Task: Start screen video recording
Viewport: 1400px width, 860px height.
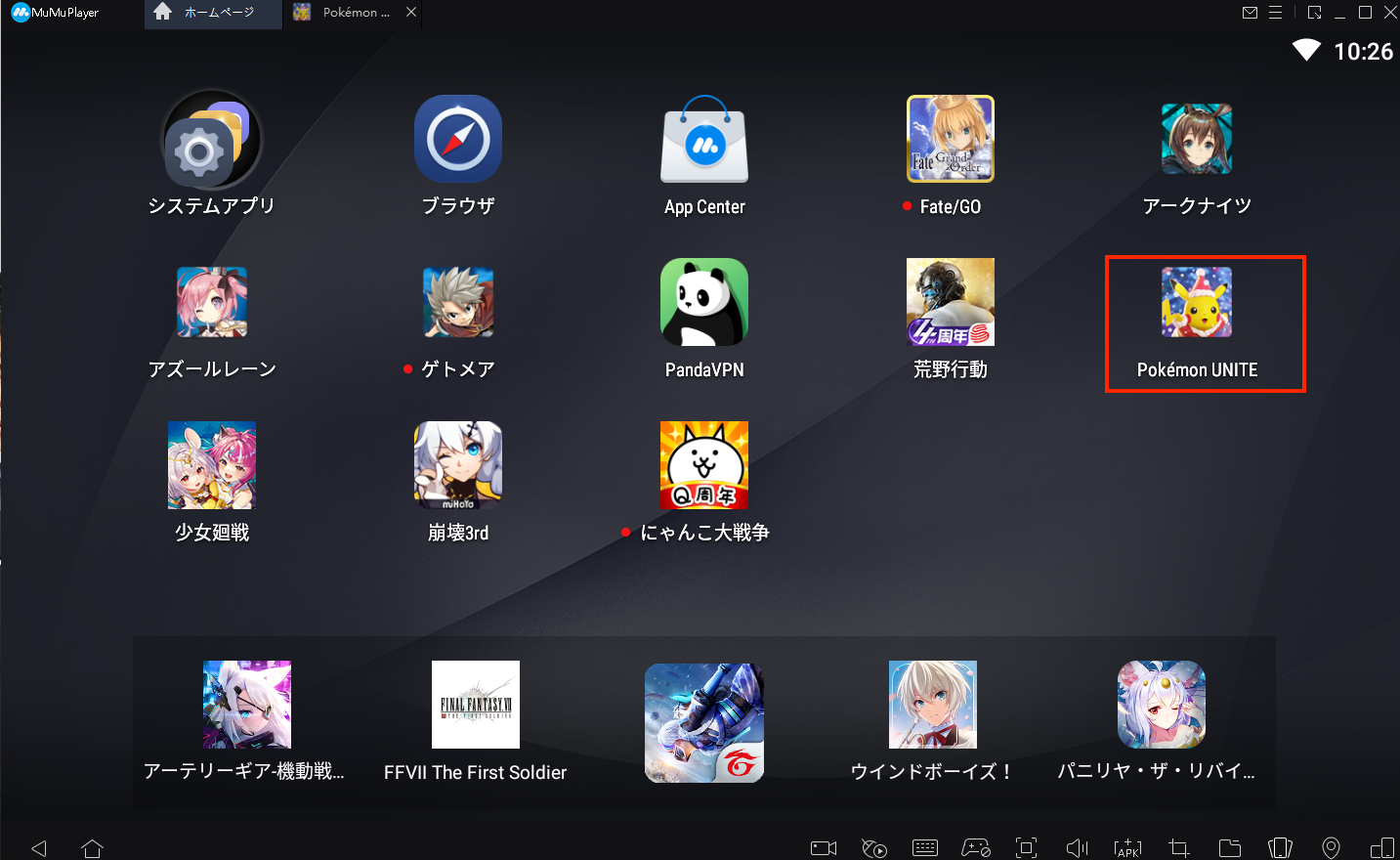Action: 824,848
